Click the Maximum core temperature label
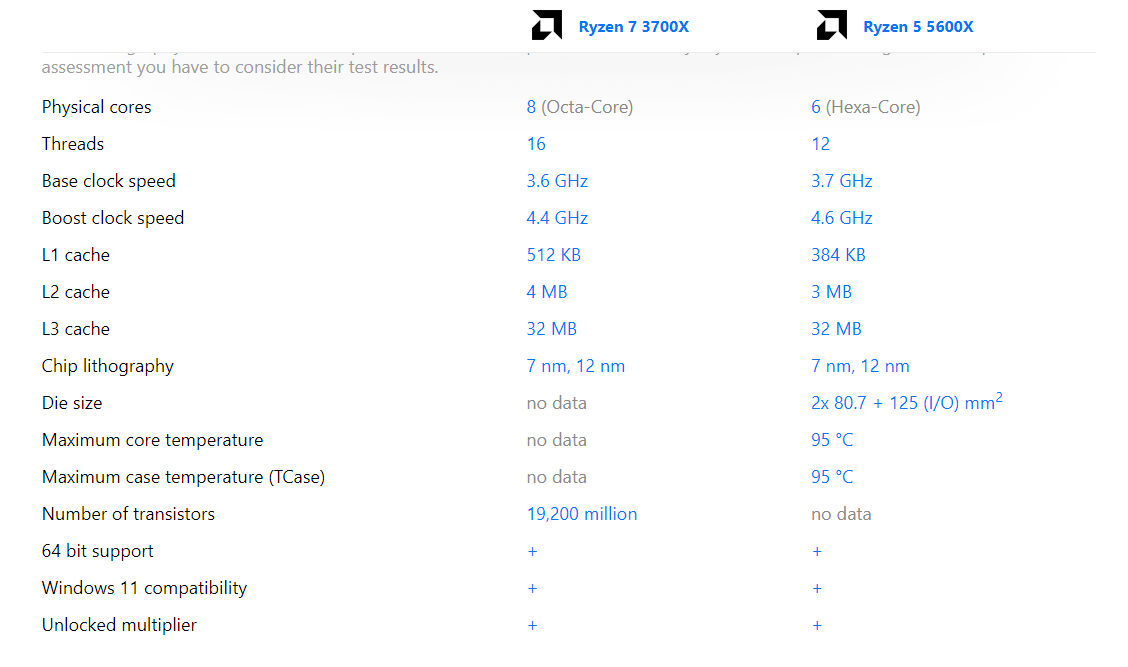 153,440
